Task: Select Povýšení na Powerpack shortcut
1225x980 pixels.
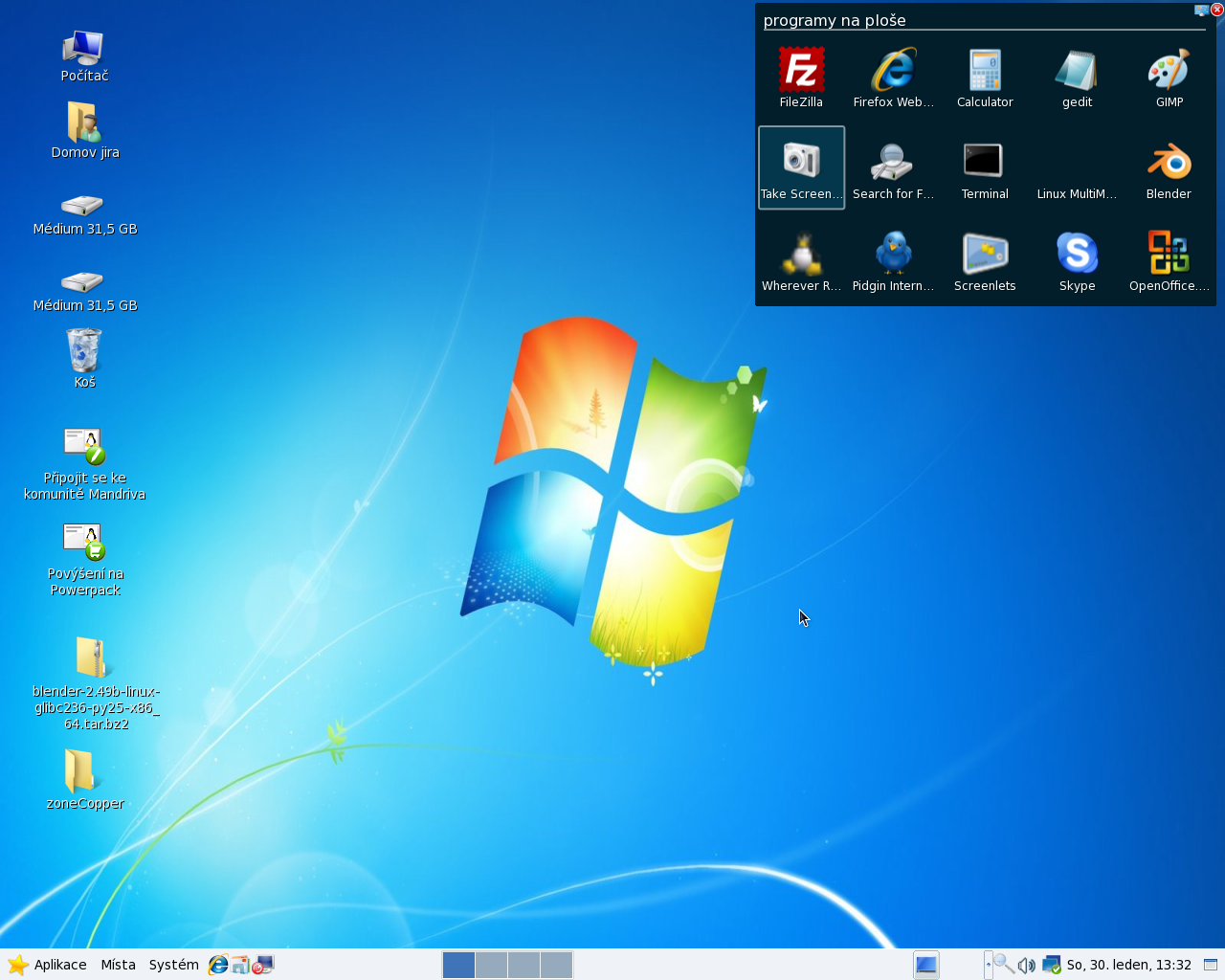Action: point(84,561)
